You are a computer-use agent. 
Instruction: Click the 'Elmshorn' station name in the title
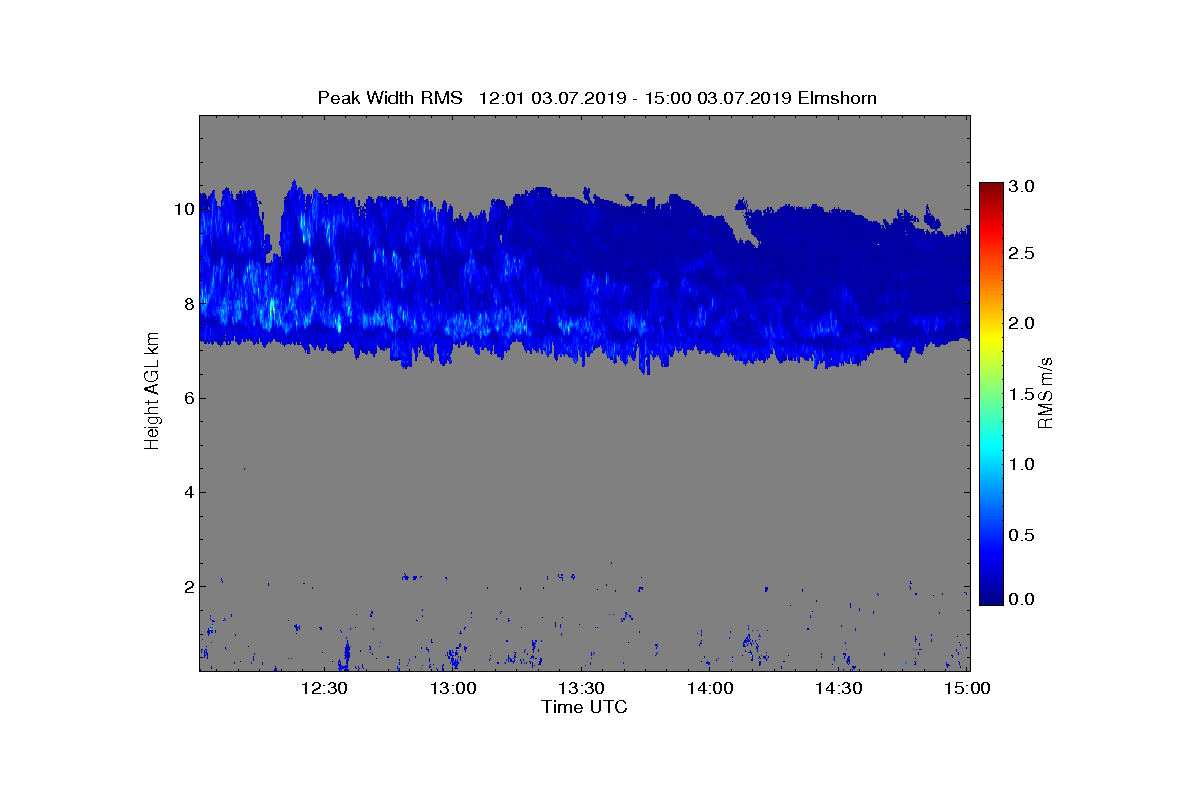tap(837, 98)
